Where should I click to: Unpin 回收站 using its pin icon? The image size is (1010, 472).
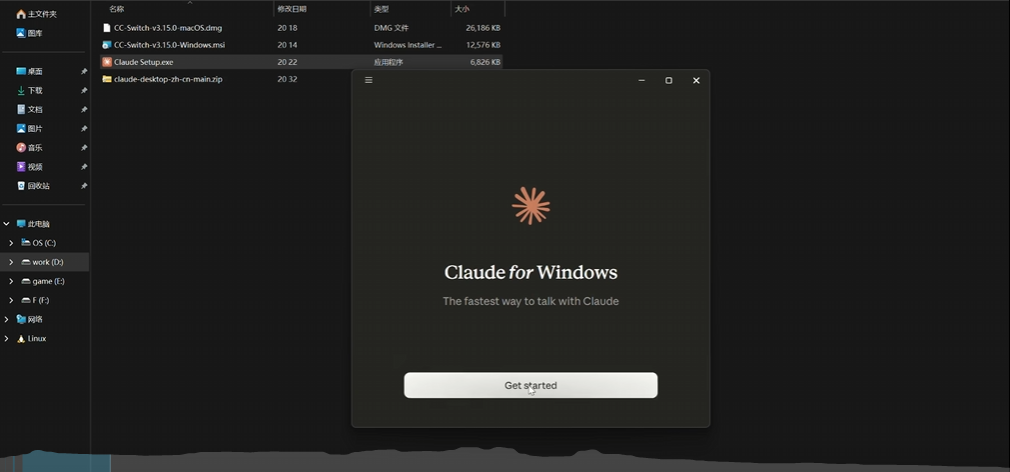[84, 185]
